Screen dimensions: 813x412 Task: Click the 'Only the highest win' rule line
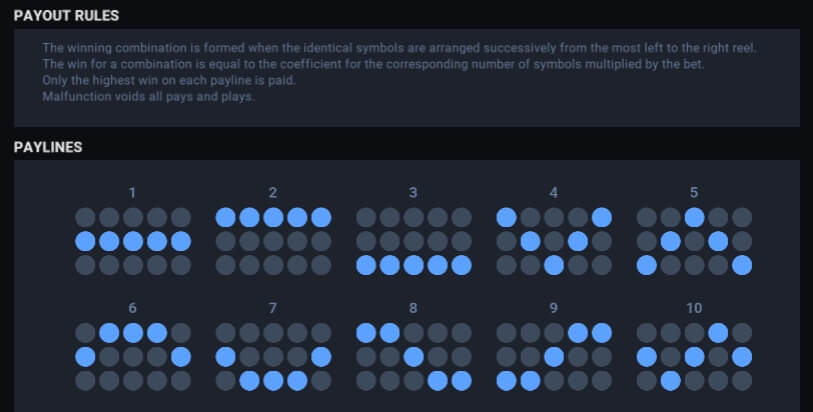169,80
